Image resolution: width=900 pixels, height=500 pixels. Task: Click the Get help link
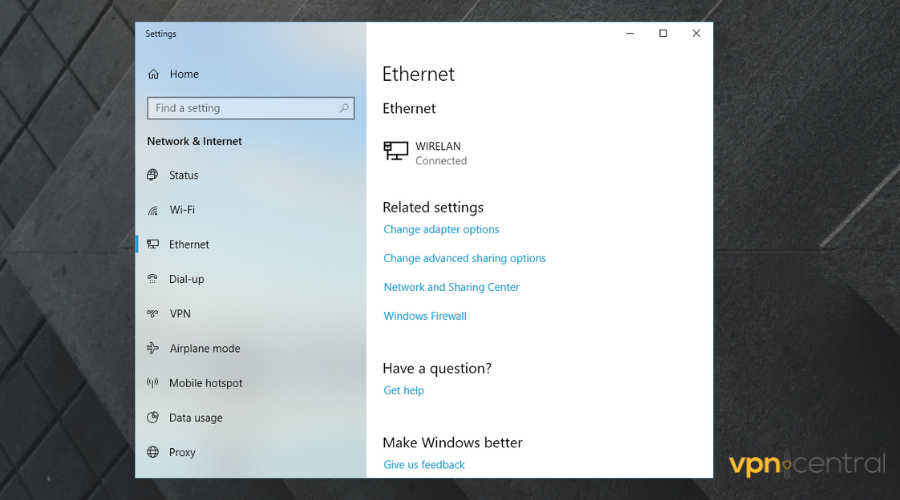pos(403,390)
